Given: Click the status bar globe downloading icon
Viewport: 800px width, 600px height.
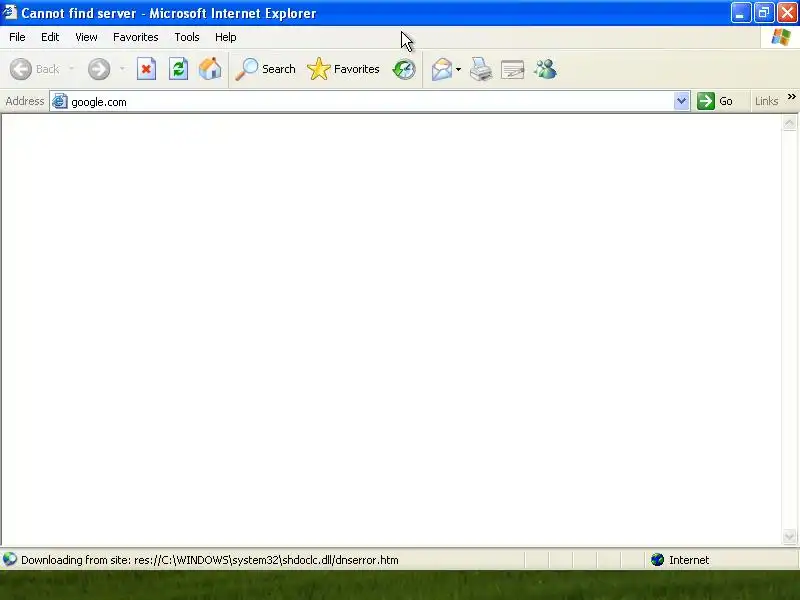Looking at the screenshot, I should [10, 560].
